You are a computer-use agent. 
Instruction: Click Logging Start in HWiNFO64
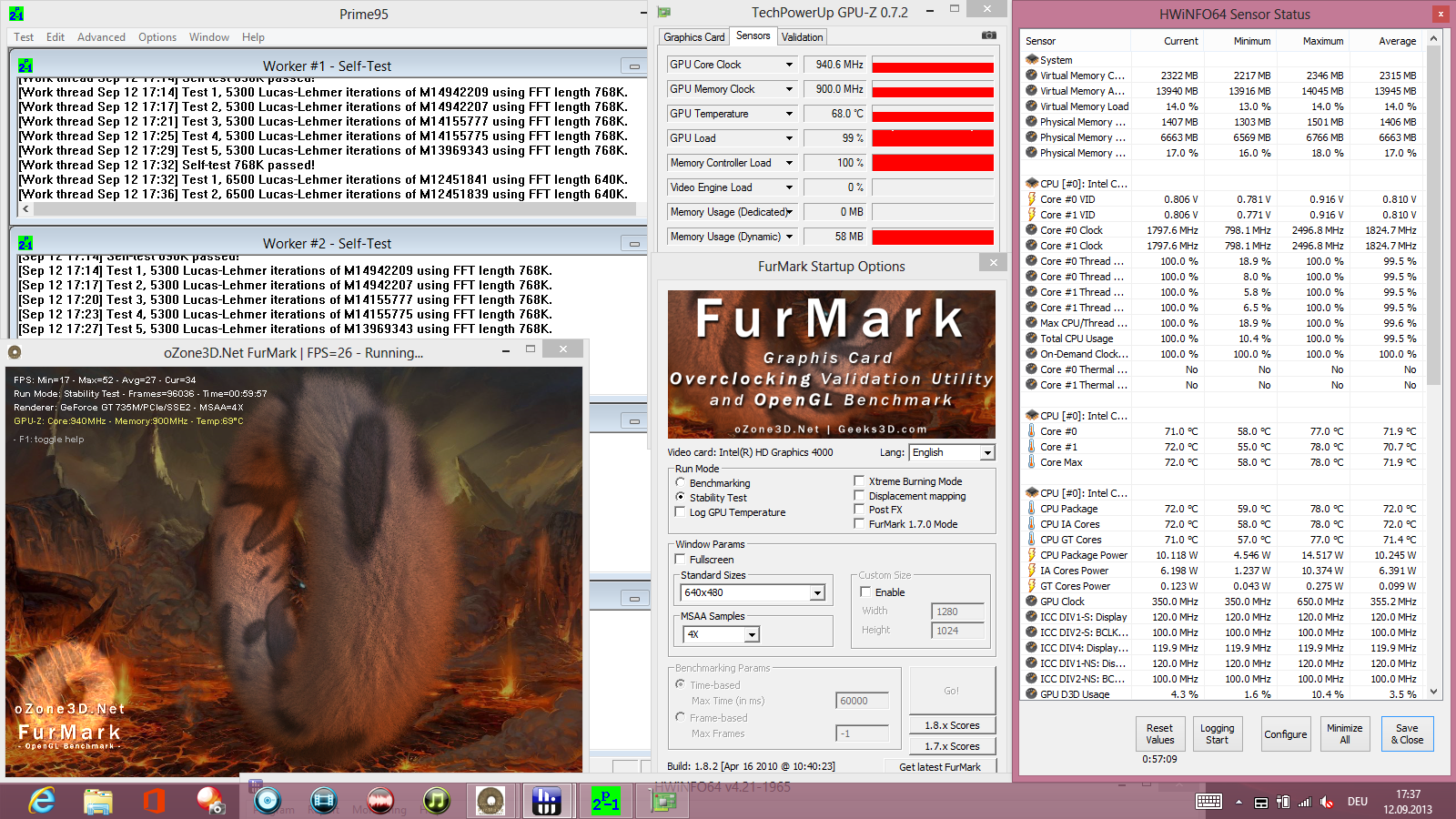1217,733
